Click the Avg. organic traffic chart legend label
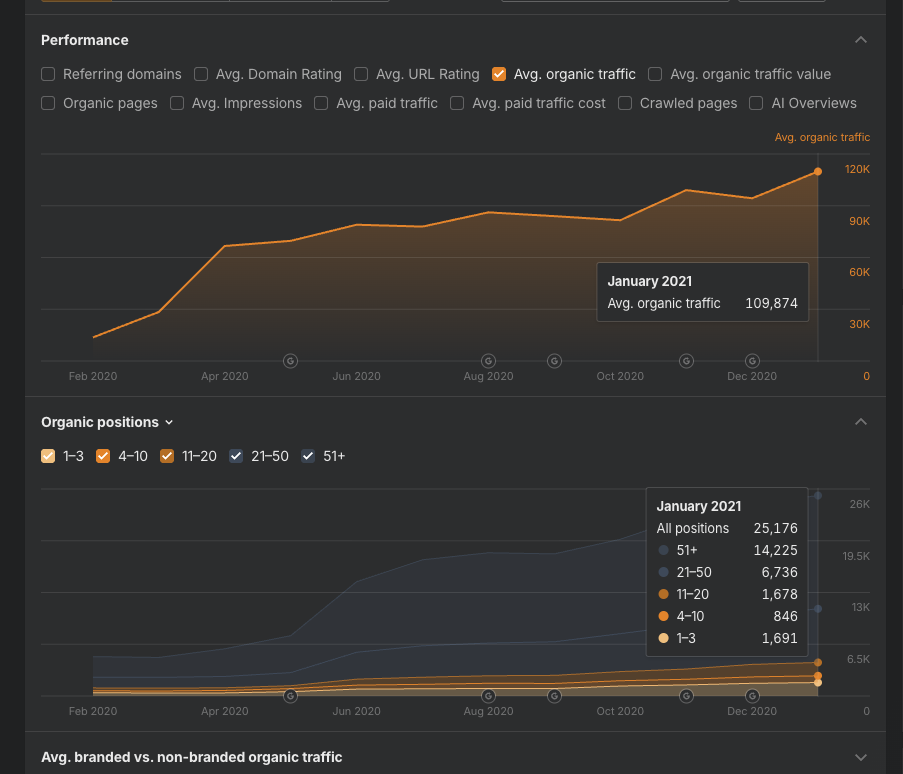Viewport: 903px width, 774px height. (822, 137)
